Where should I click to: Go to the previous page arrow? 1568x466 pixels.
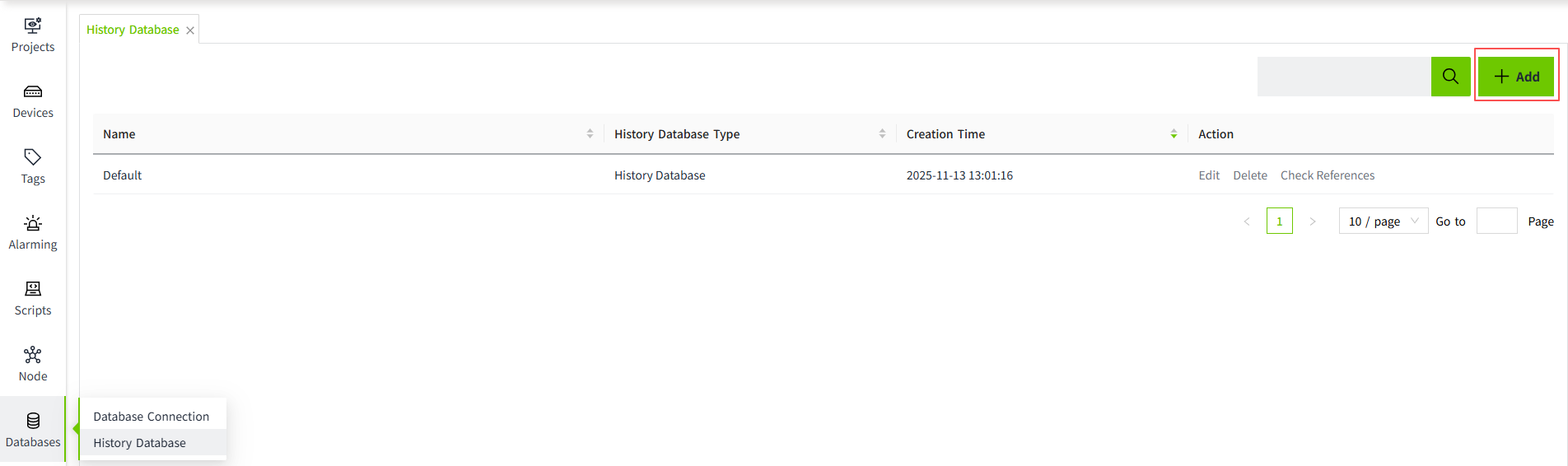point(1247,221)
